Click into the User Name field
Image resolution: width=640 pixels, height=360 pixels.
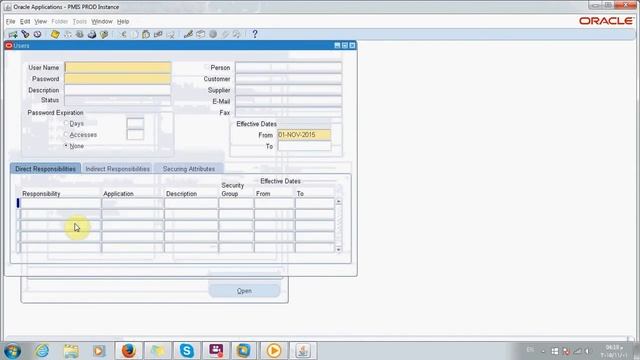click(x=118, y=67)
